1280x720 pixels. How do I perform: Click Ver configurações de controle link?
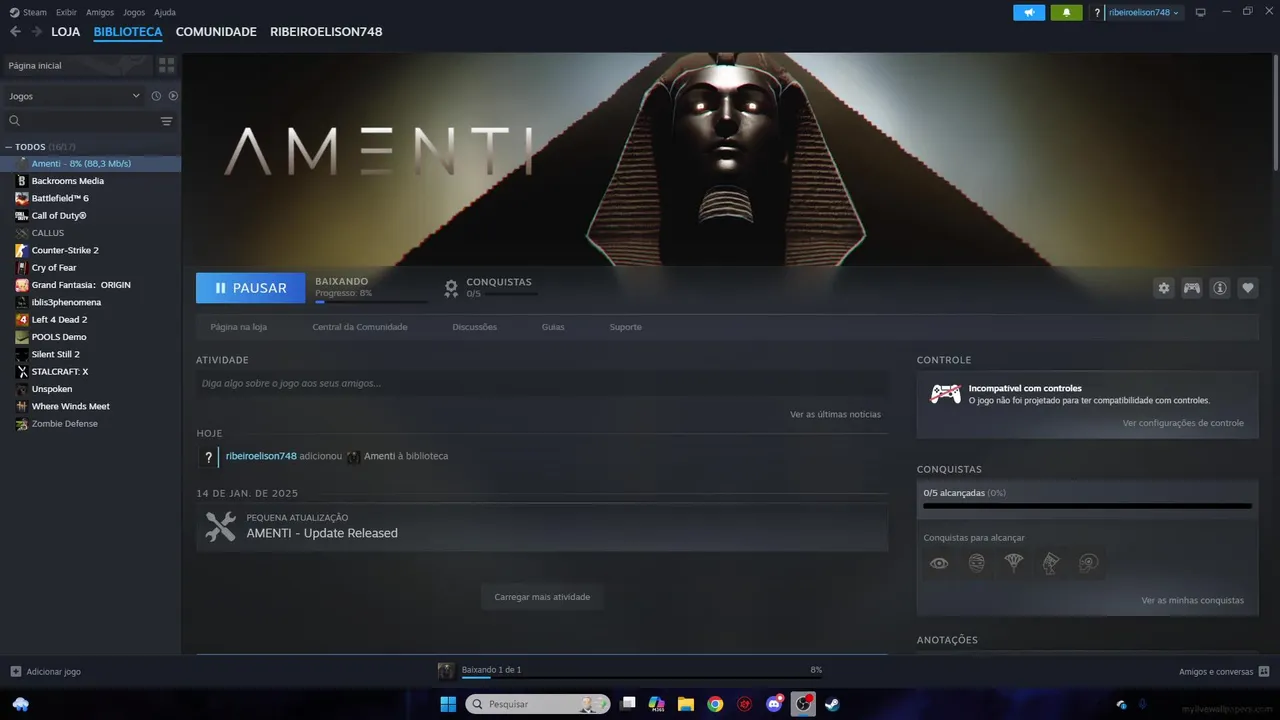1183,423
